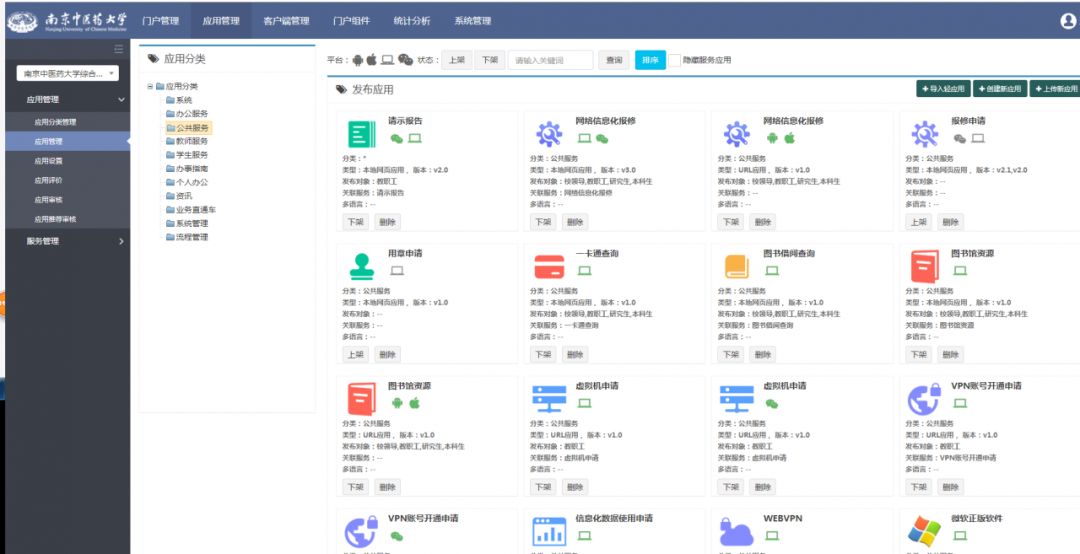Click the keyword search input field
Screen dimensions: 1080x554
(x=550, y=60)
